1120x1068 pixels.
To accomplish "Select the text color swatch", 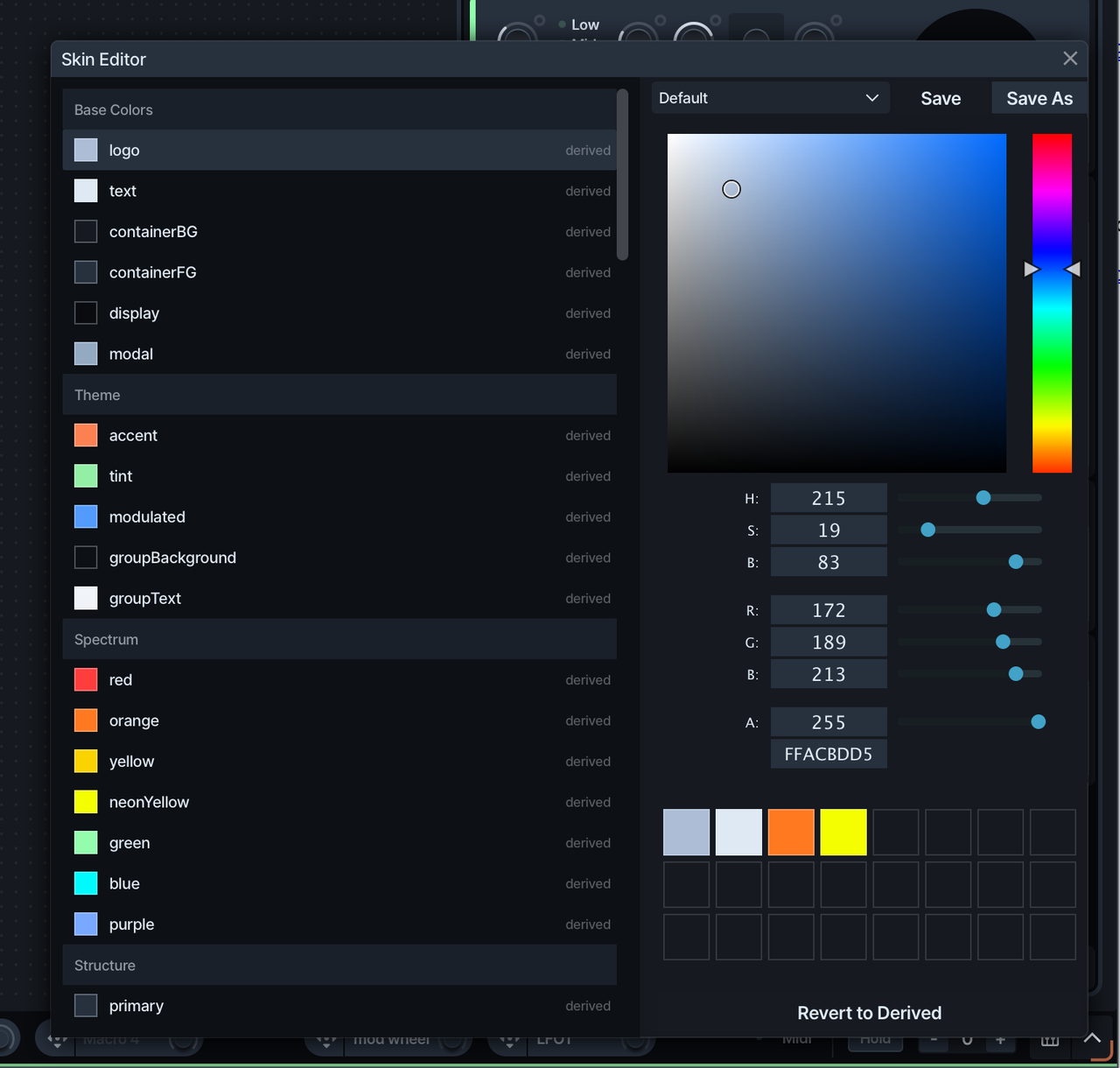I will (86, 191).
